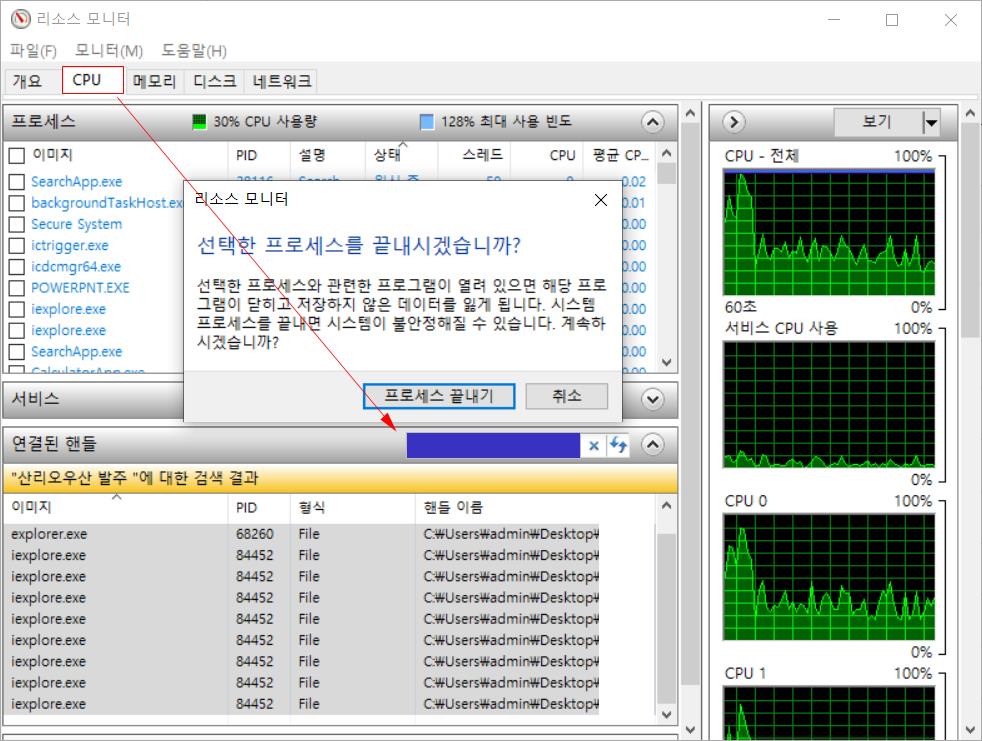
Task: Expand the 서비스 section chevron
Action: tap(652, 399)
